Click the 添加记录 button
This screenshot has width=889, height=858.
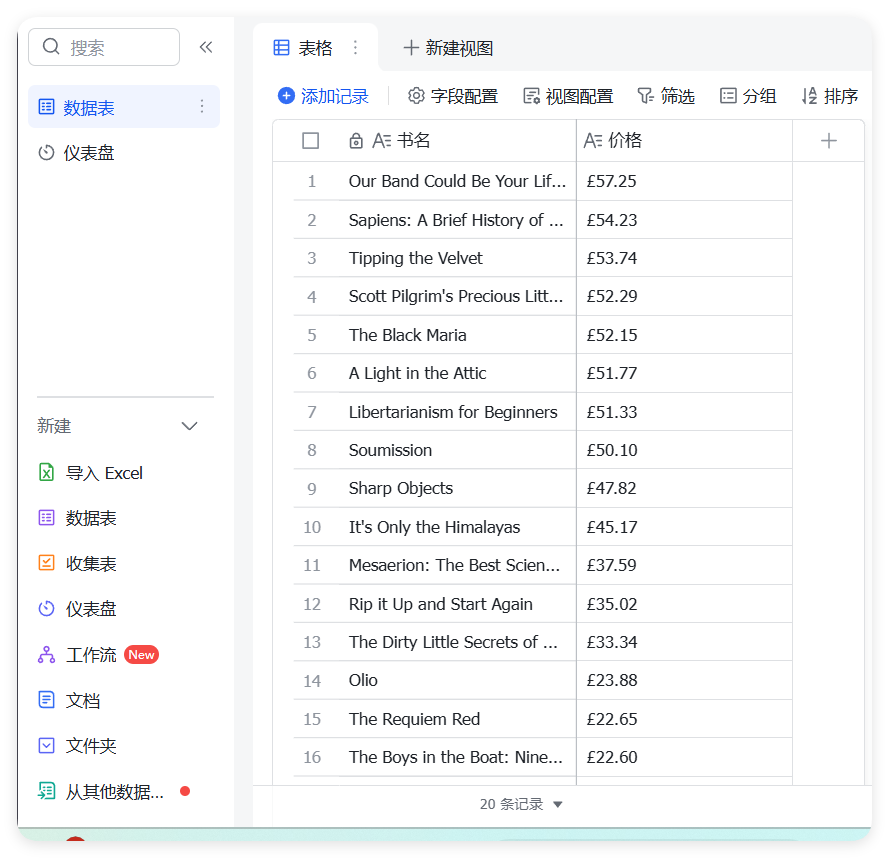[323, 96]
